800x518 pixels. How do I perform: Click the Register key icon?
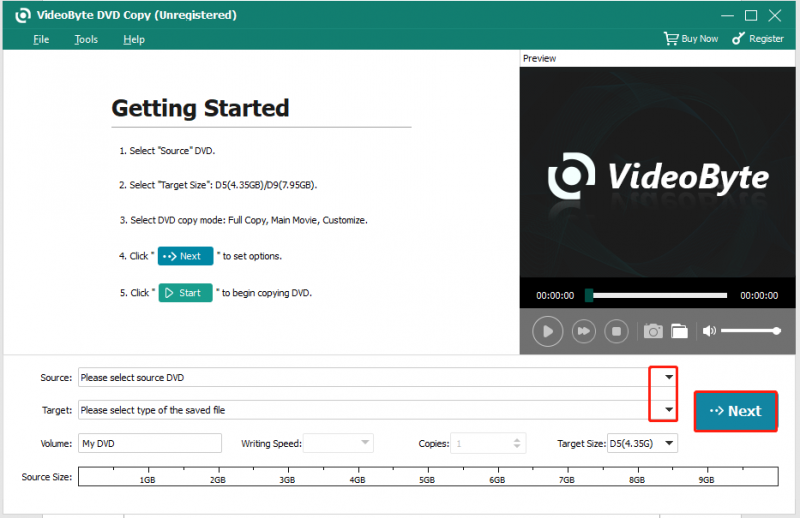tap(738, 38)
